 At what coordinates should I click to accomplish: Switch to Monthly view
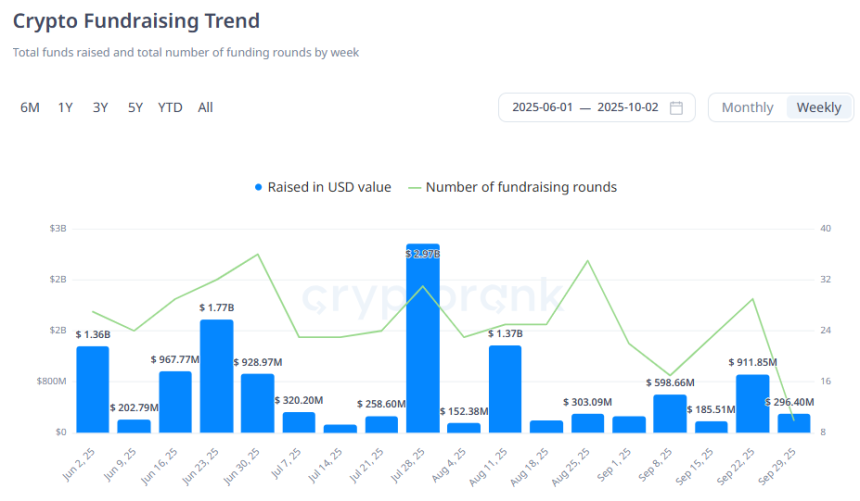(x=747, y=108)
